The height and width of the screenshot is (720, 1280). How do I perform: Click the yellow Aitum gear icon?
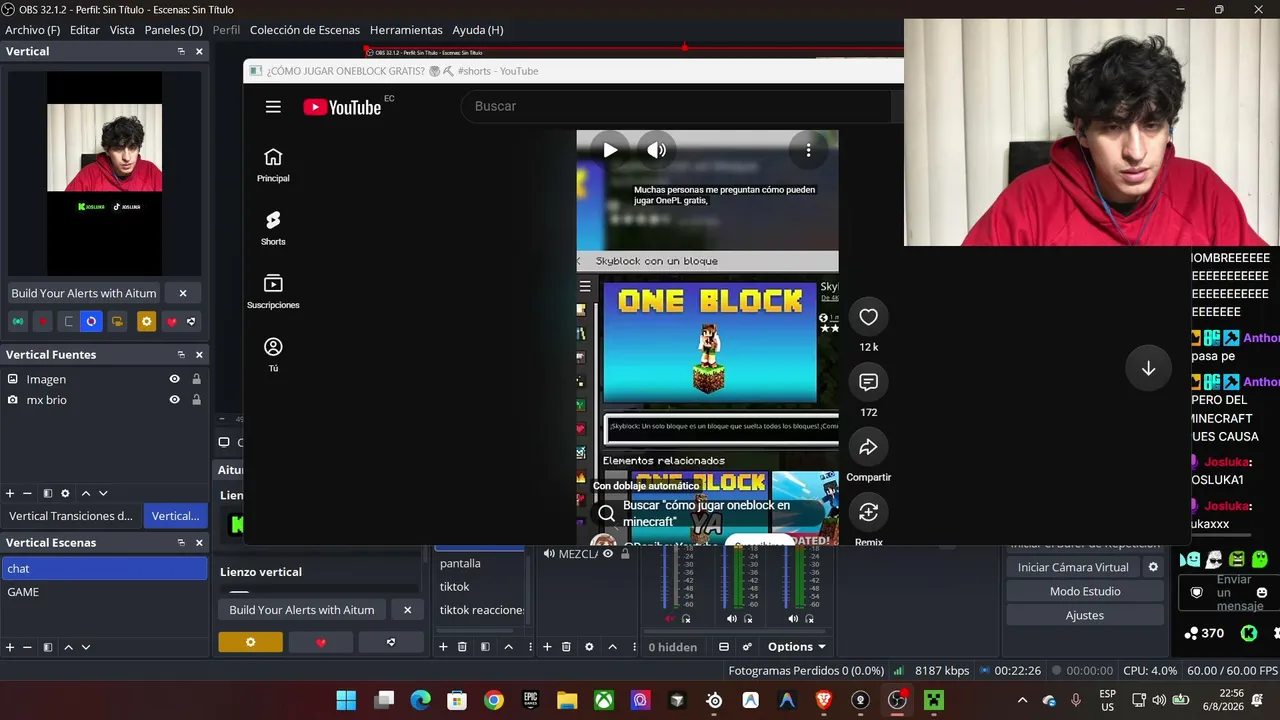point(147,321)
